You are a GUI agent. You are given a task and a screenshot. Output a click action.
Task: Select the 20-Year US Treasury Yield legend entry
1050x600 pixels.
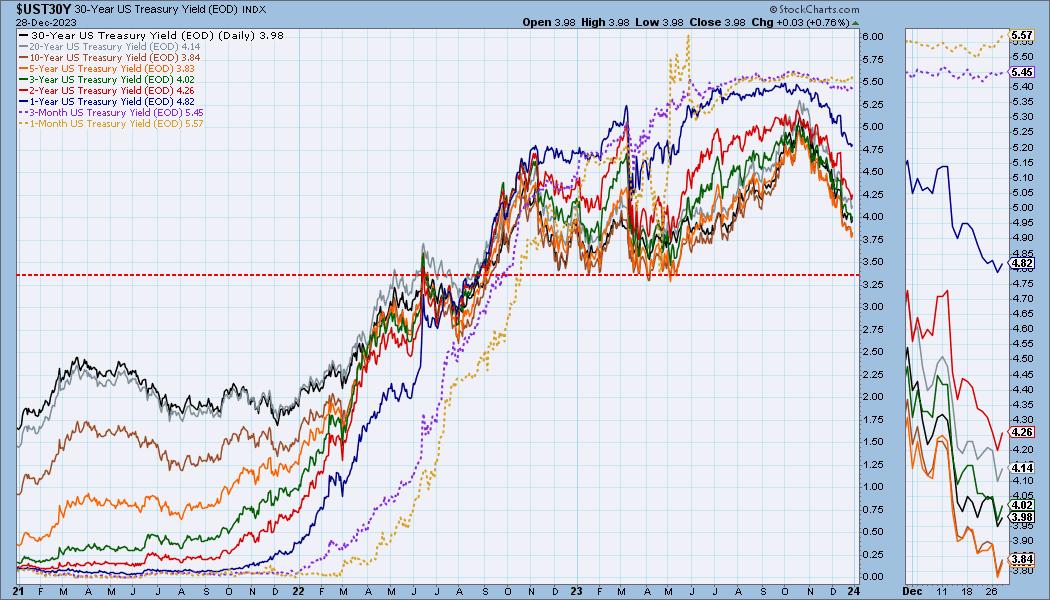pyautogui.click(x=110, y=47)
